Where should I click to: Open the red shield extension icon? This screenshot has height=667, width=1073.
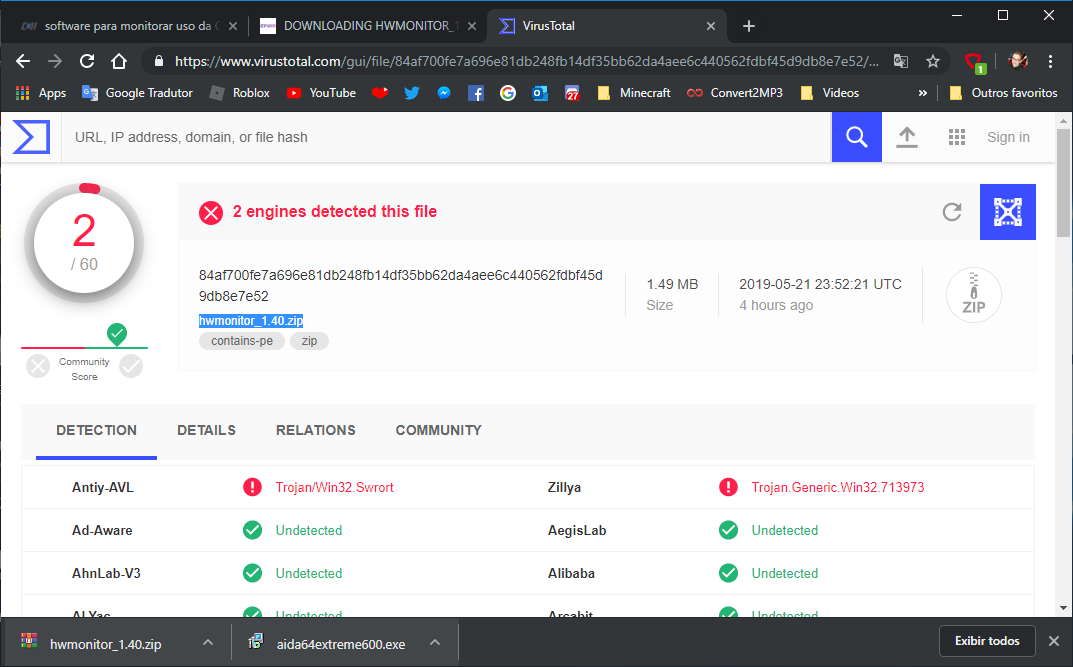pyautogui.click(x=974, y=62)
